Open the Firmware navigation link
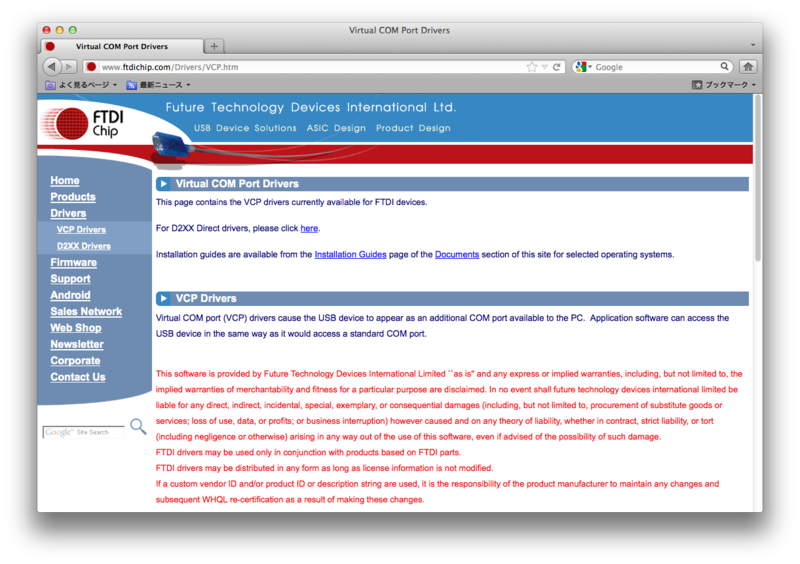The height and width of the screenshot is (564, 800). click(73, 262)
